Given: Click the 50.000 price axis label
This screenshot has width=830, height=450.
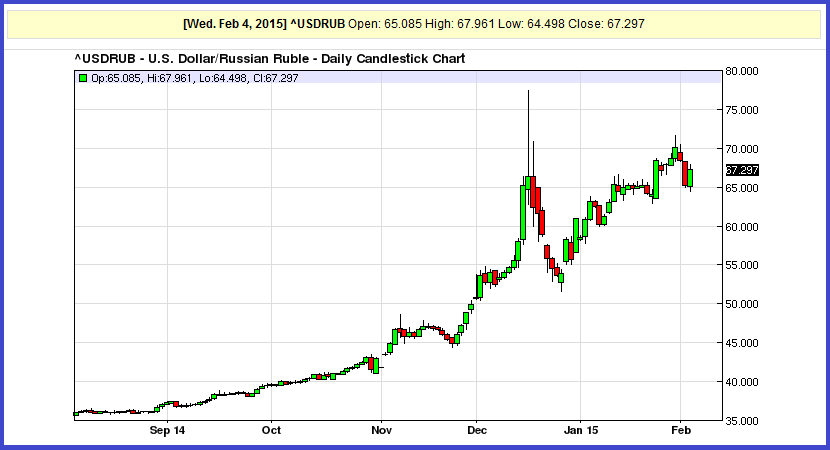Looking at the screenshot, I should point(742,304).
